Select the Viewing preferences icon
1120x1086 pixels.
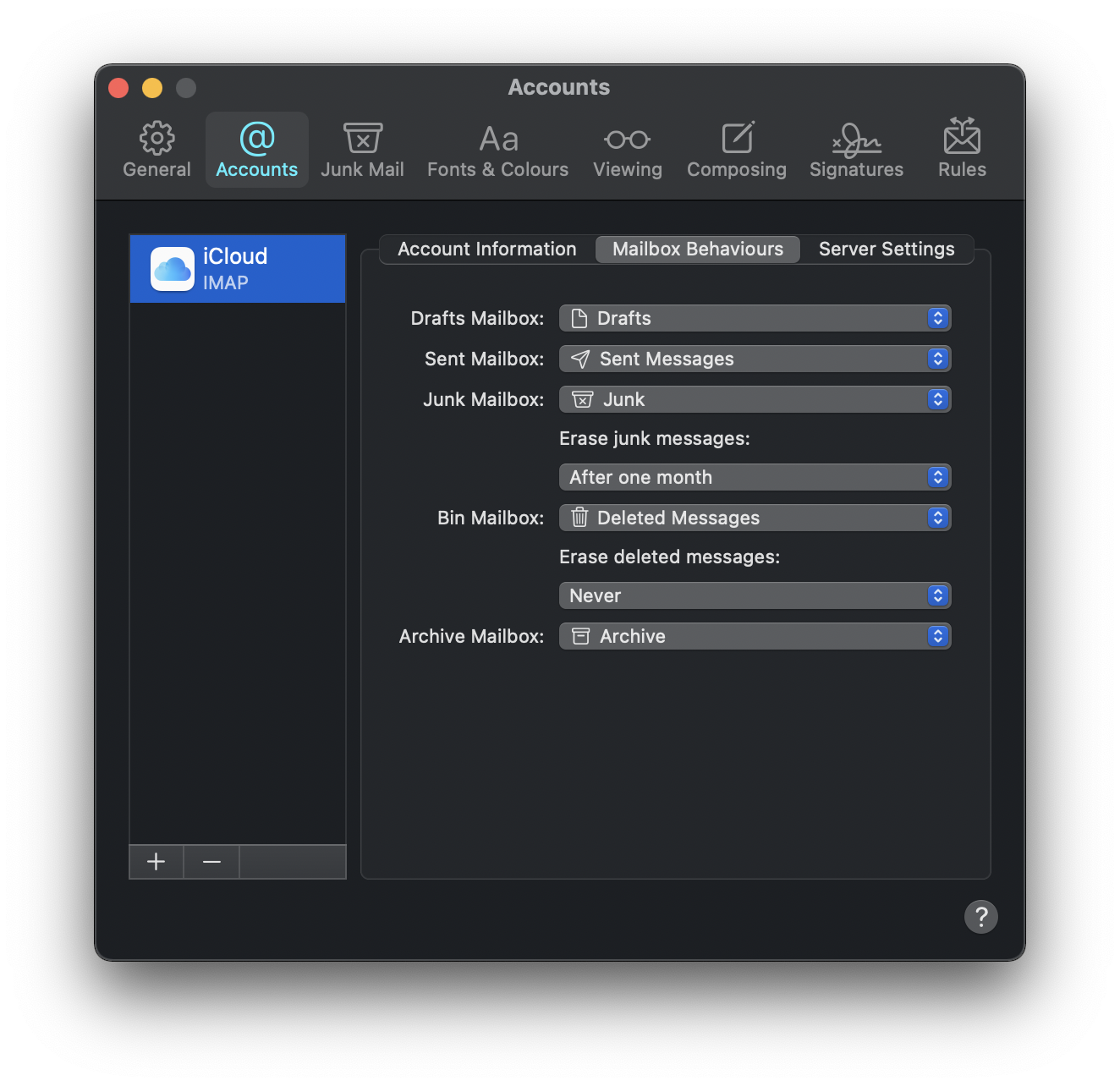627,149
